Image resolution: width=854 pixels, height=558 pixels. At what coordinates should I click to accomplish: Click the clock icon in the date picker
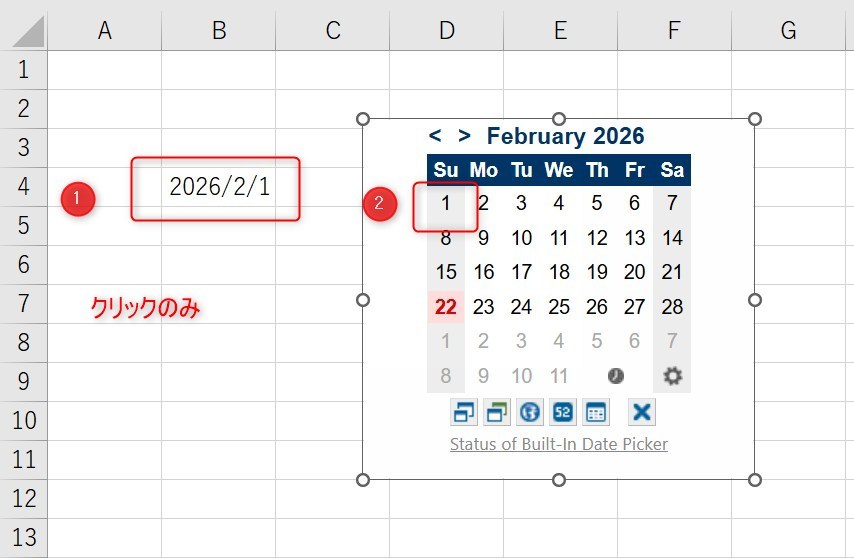pos(616,376)
